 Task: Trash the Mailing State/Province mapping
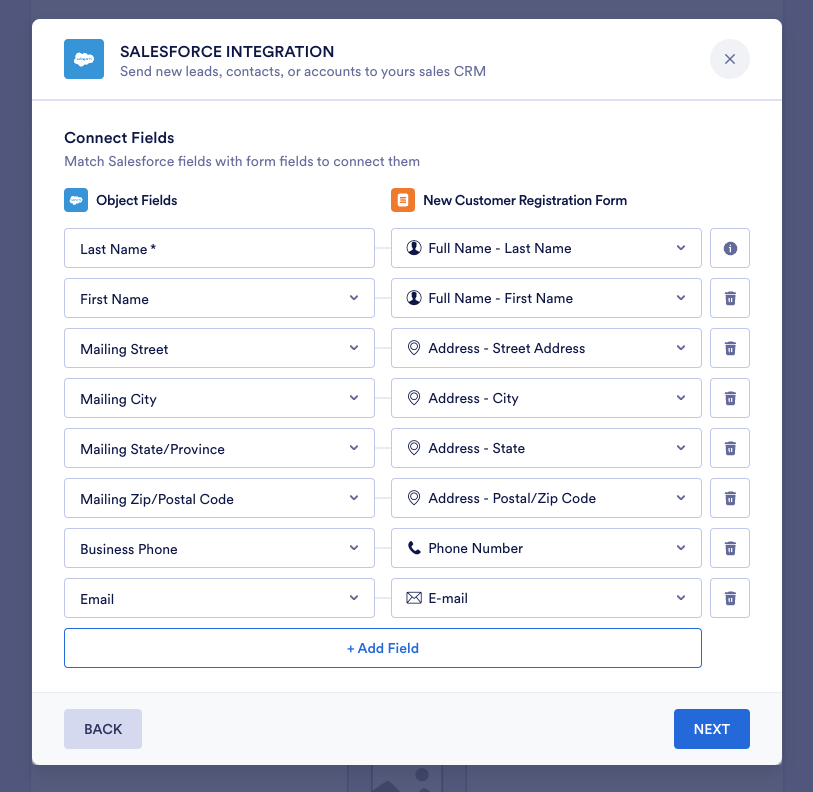click(x=730, y=448)
